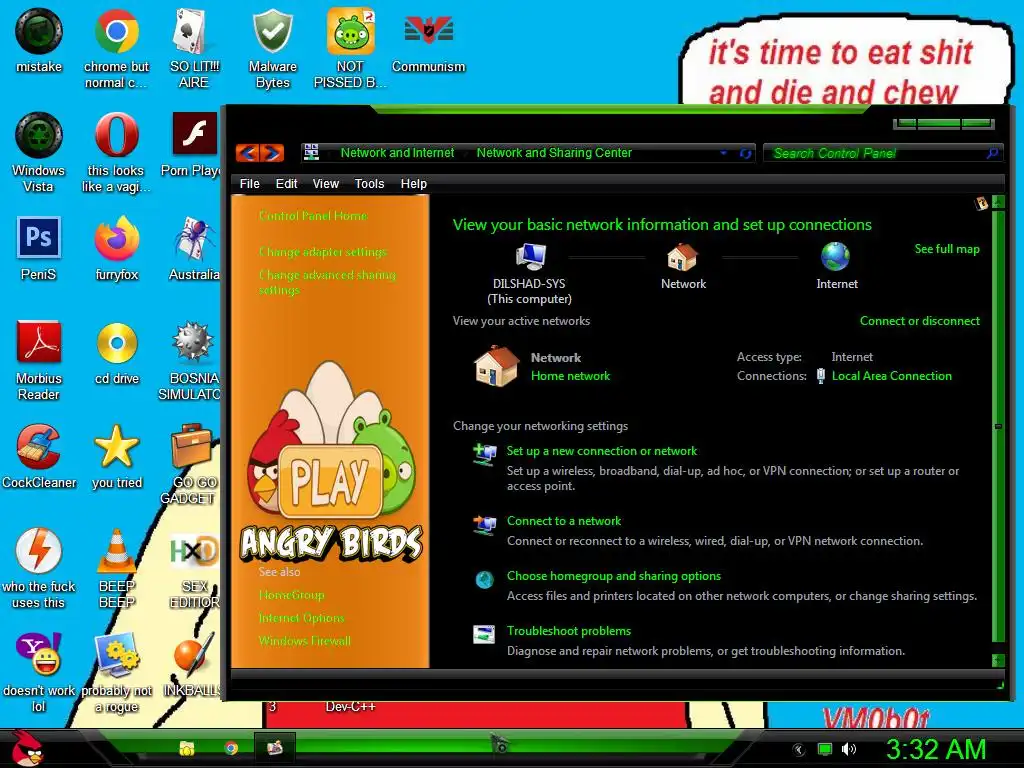Screen dimensions: 1024x768
Task: Click the Search Control Panel field
Action: coord(882,153)
